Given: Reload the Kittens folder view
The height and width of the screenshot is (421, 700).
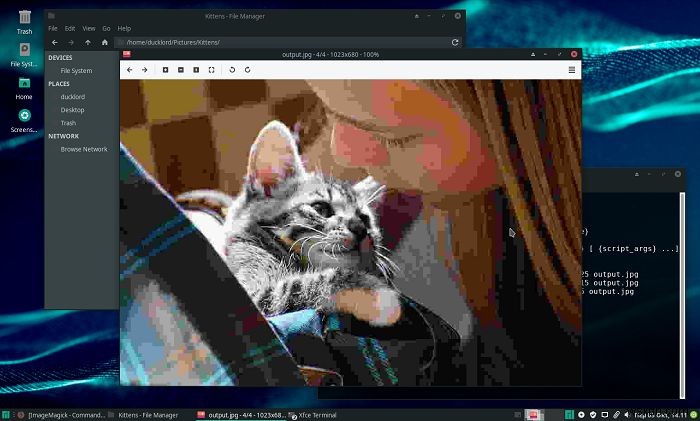Looking at the screenshot, I should [455, 42].
